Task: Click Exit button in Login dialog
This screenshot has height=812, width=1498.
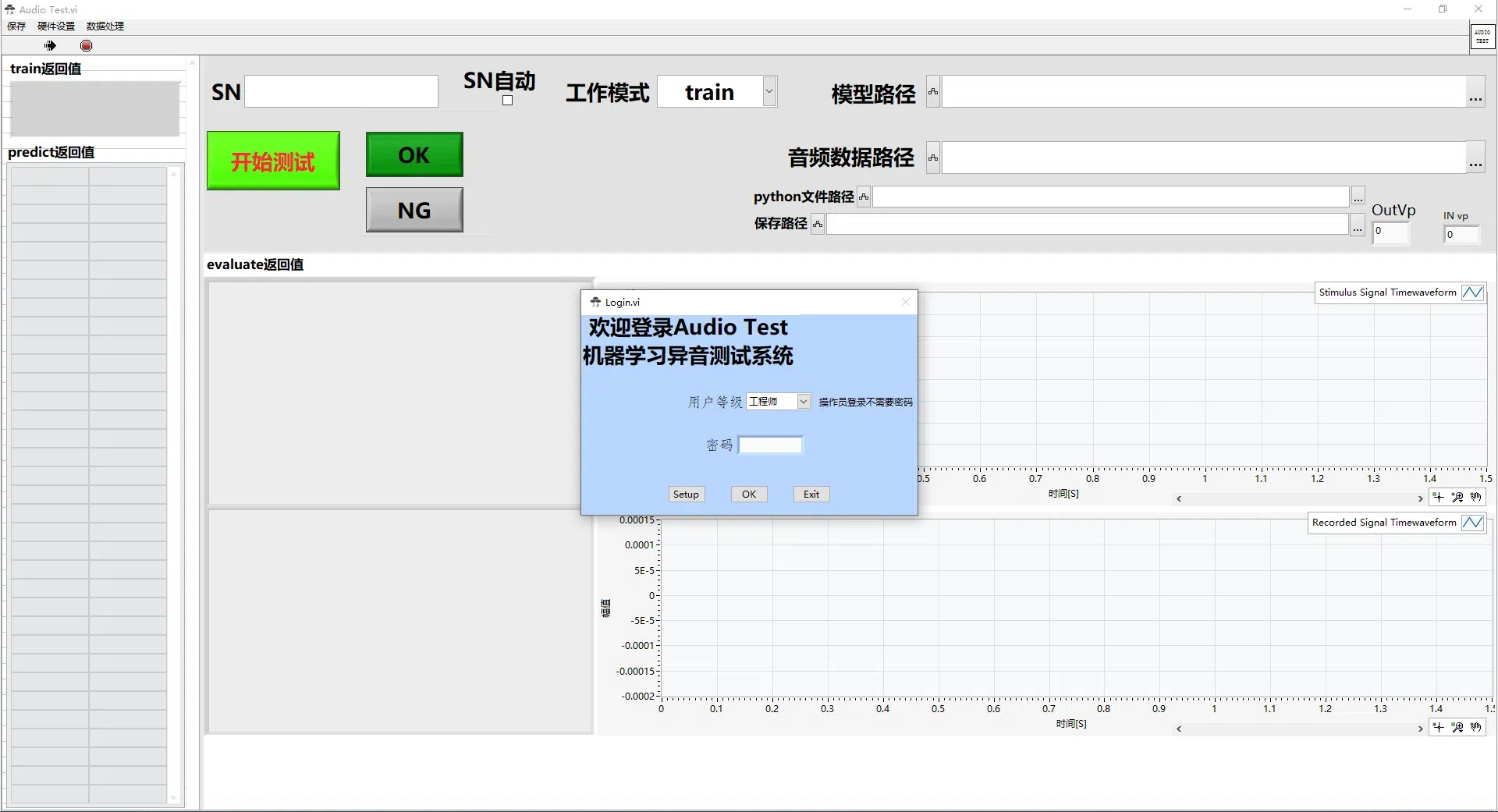Action: pos(811,495)
